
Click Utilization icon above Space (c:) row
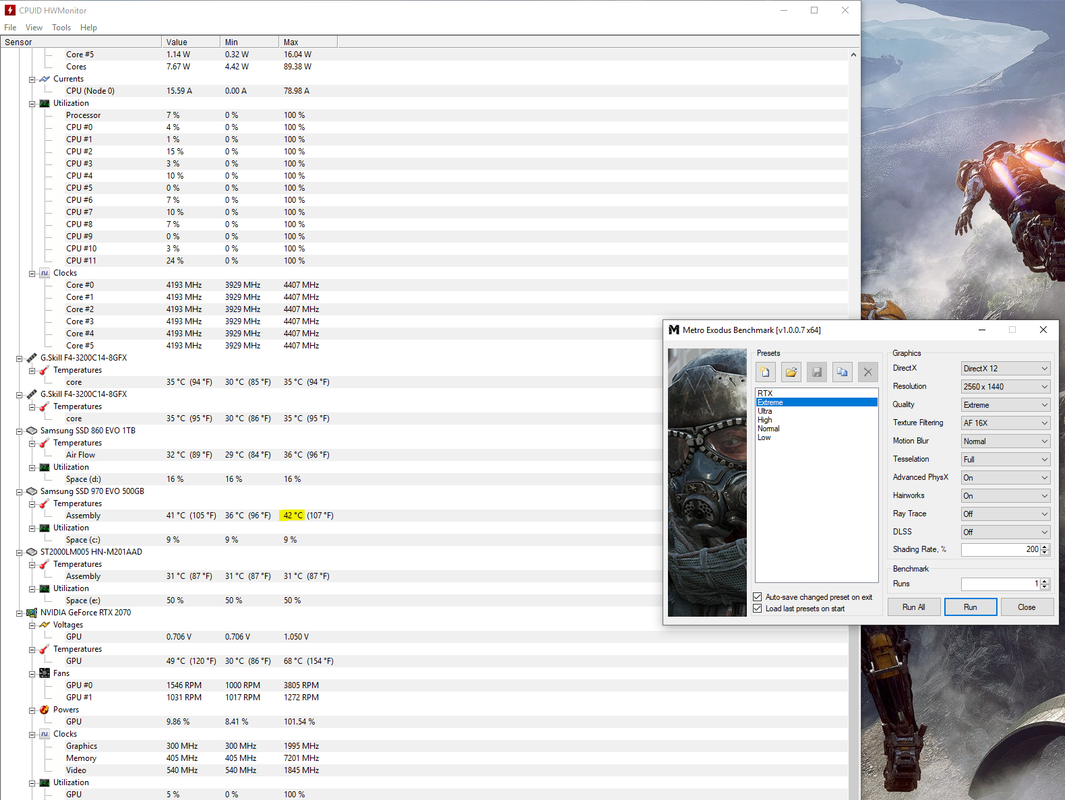(44, 528)
